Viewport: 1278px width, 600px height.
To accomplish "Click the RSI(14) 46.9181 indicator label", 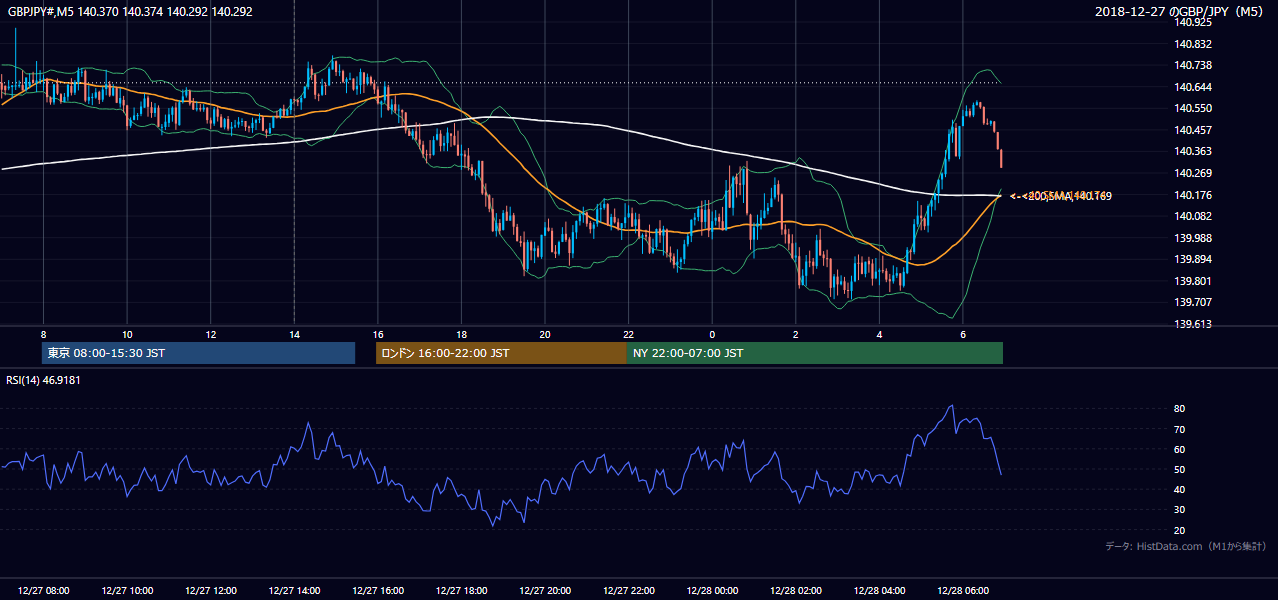I will click(43, 380).
